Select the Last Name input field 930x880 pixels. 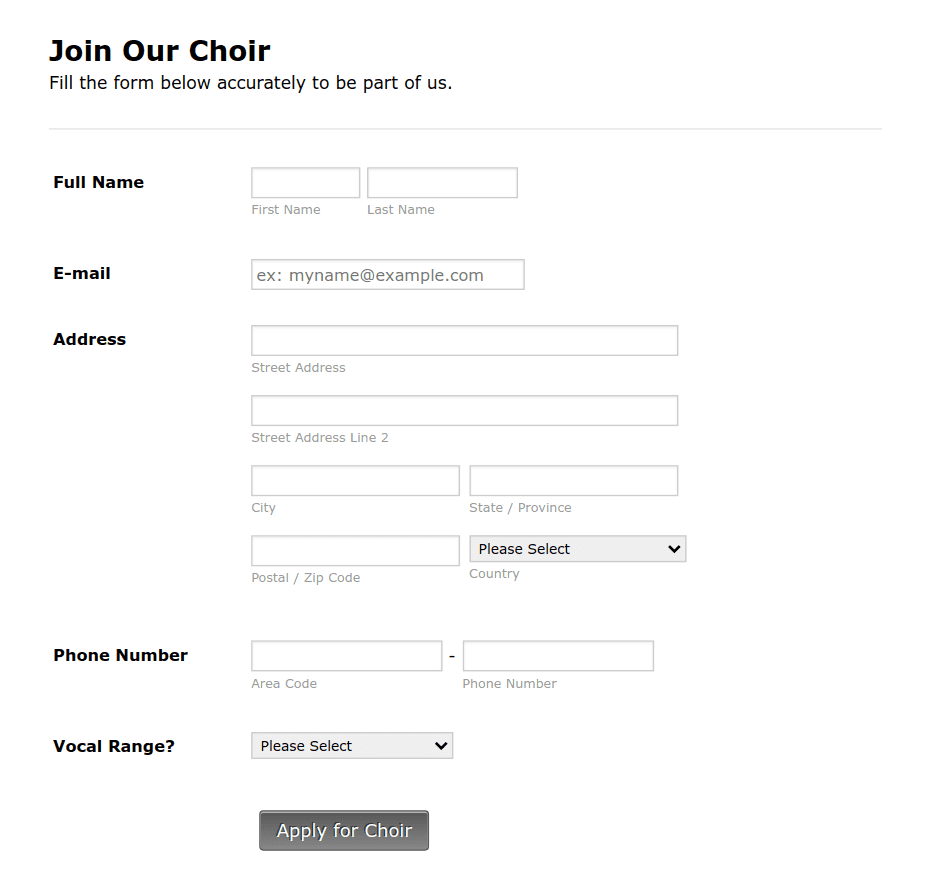tap(441, 182)
